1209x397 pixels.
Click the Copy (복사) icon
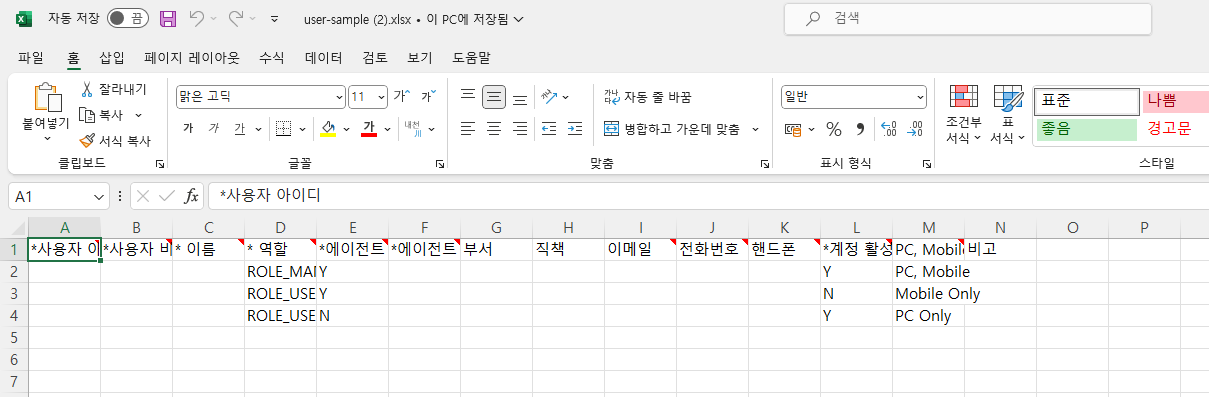[87, 115]
